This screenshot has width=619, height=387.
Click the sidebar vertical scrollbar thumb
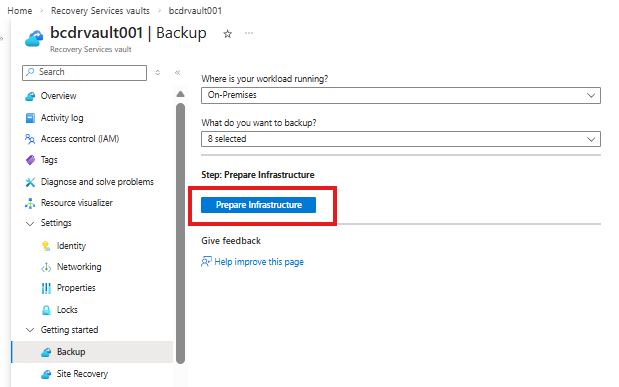180,233
